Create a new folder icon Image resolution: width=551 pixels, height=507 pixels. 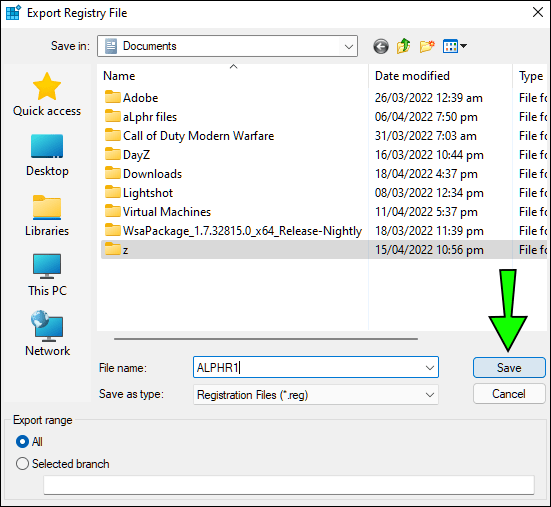(427, 46)
